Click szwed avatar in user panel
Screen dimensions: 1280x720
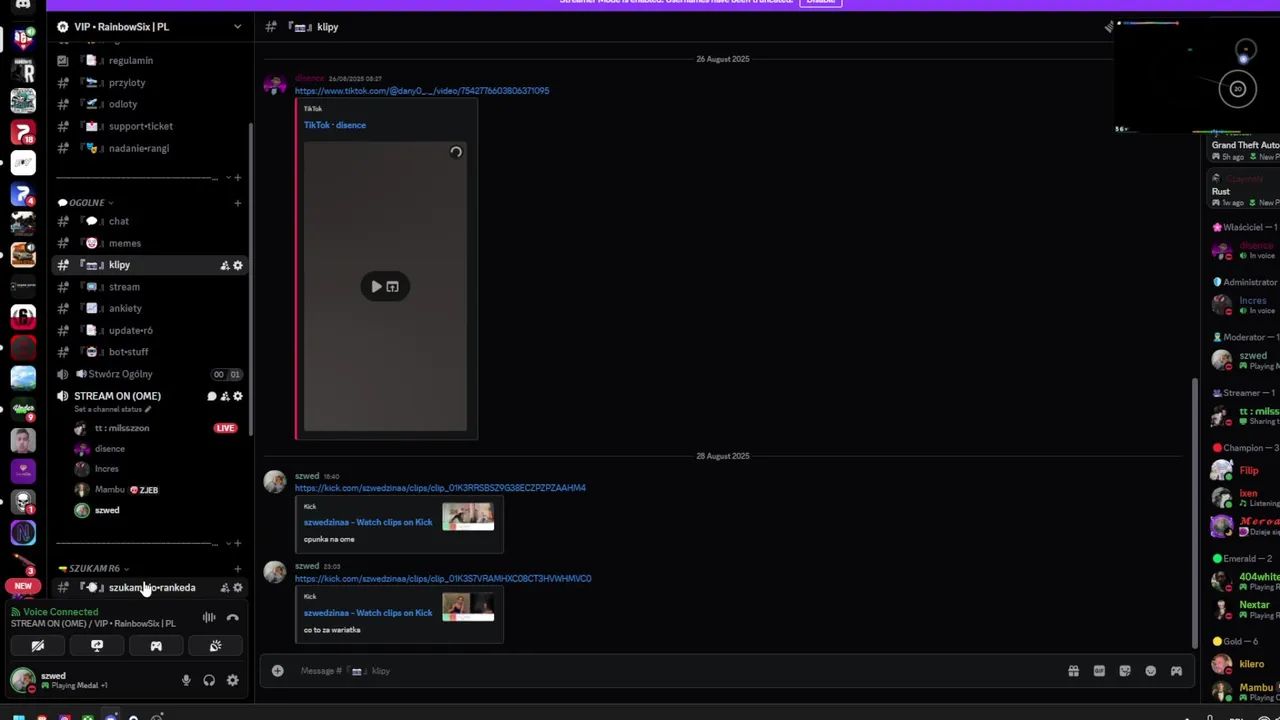point(22,681)
